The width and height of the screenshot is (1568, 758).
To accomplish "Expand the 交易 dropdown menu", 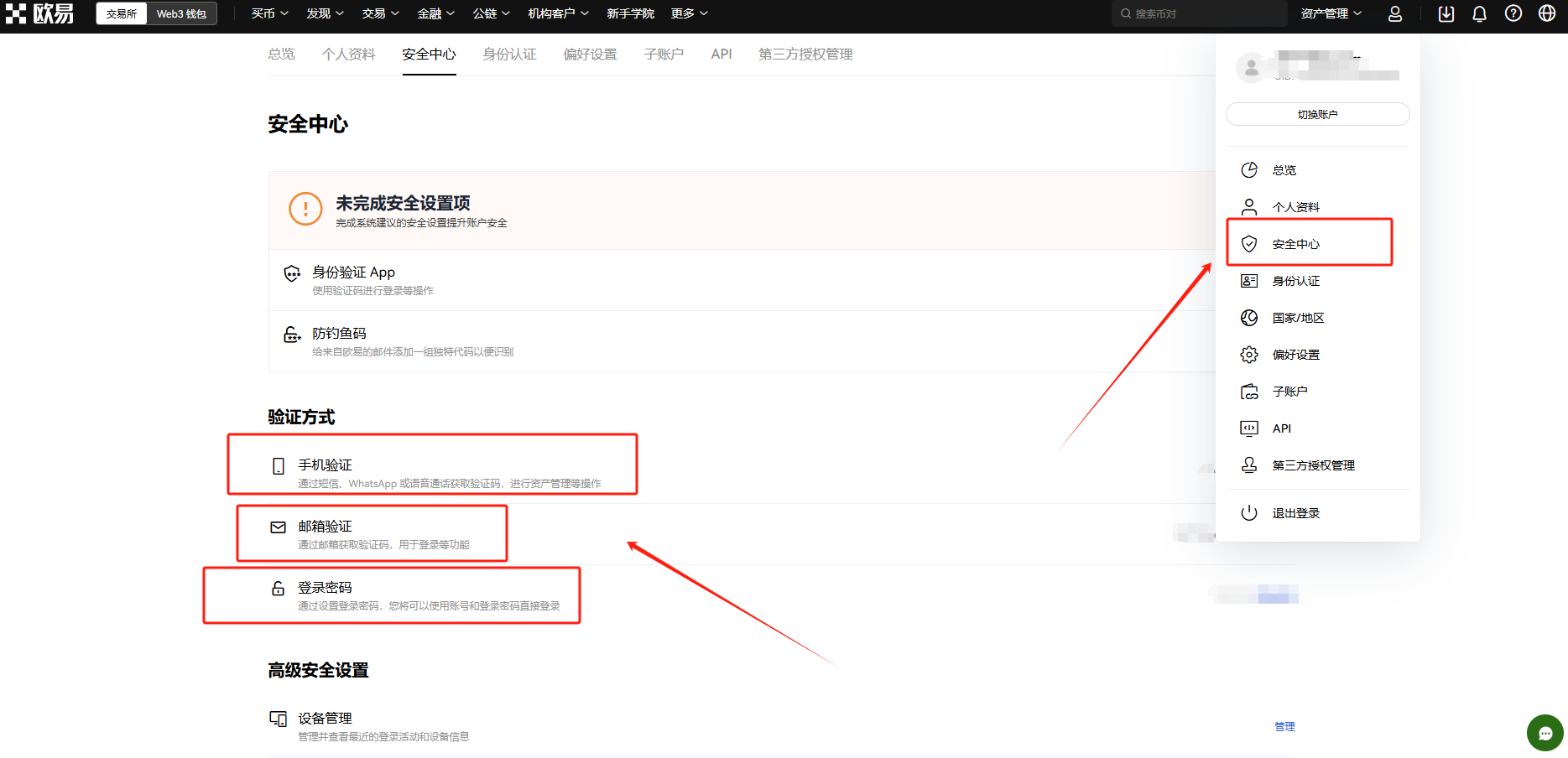I will [381, 13].
